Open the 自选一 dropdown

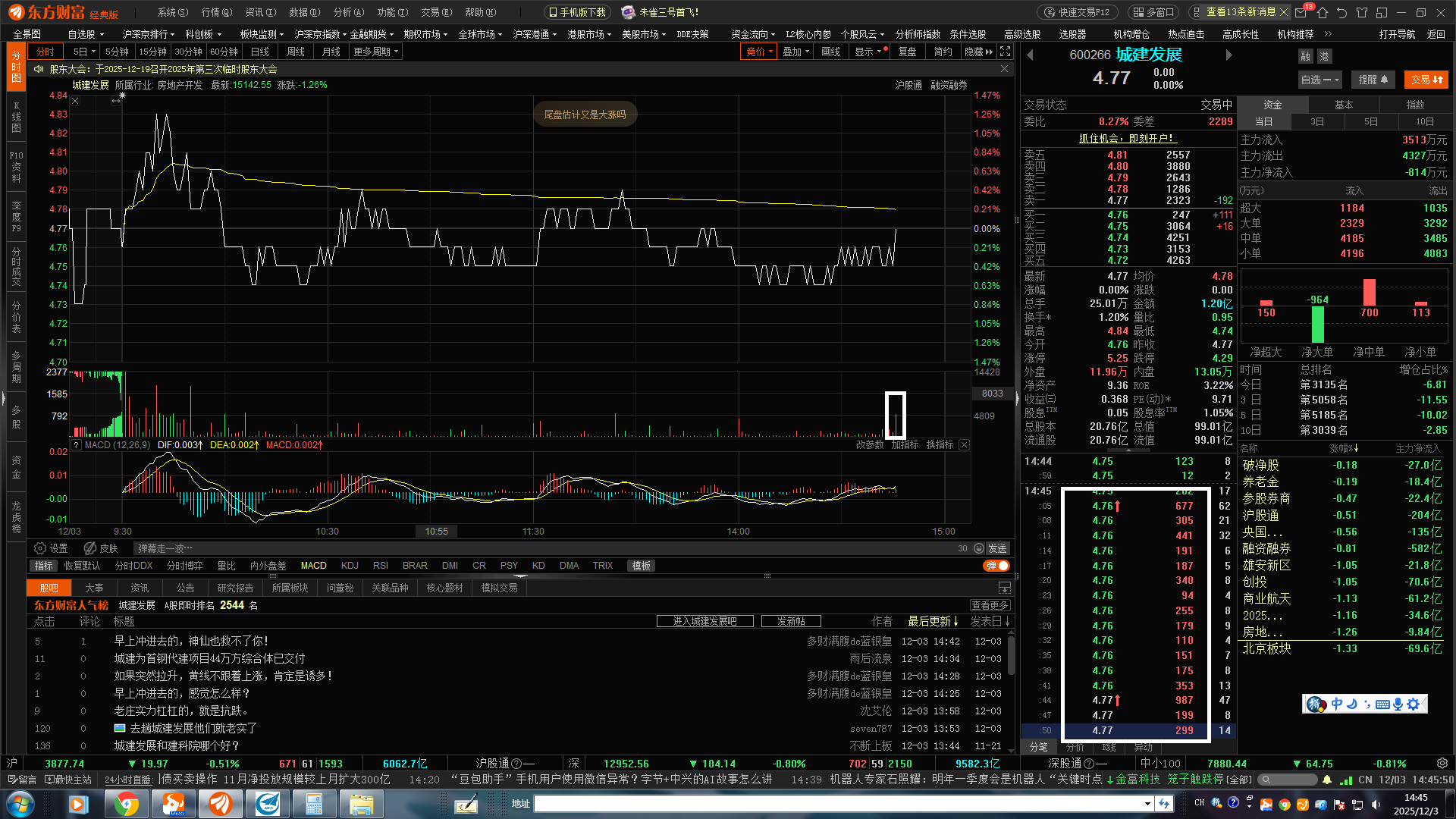click(1319, 80)
